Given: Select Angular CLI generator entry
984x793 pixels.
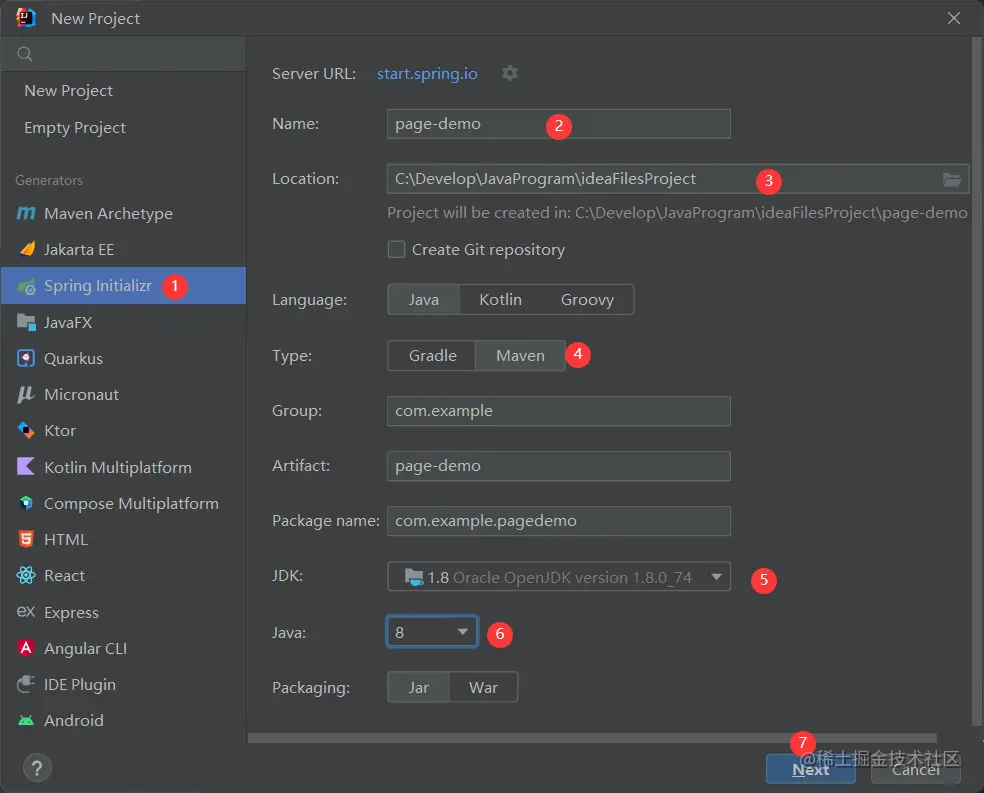Looking at the screenshot, I should pyautogui.click(x=123, y=648).
